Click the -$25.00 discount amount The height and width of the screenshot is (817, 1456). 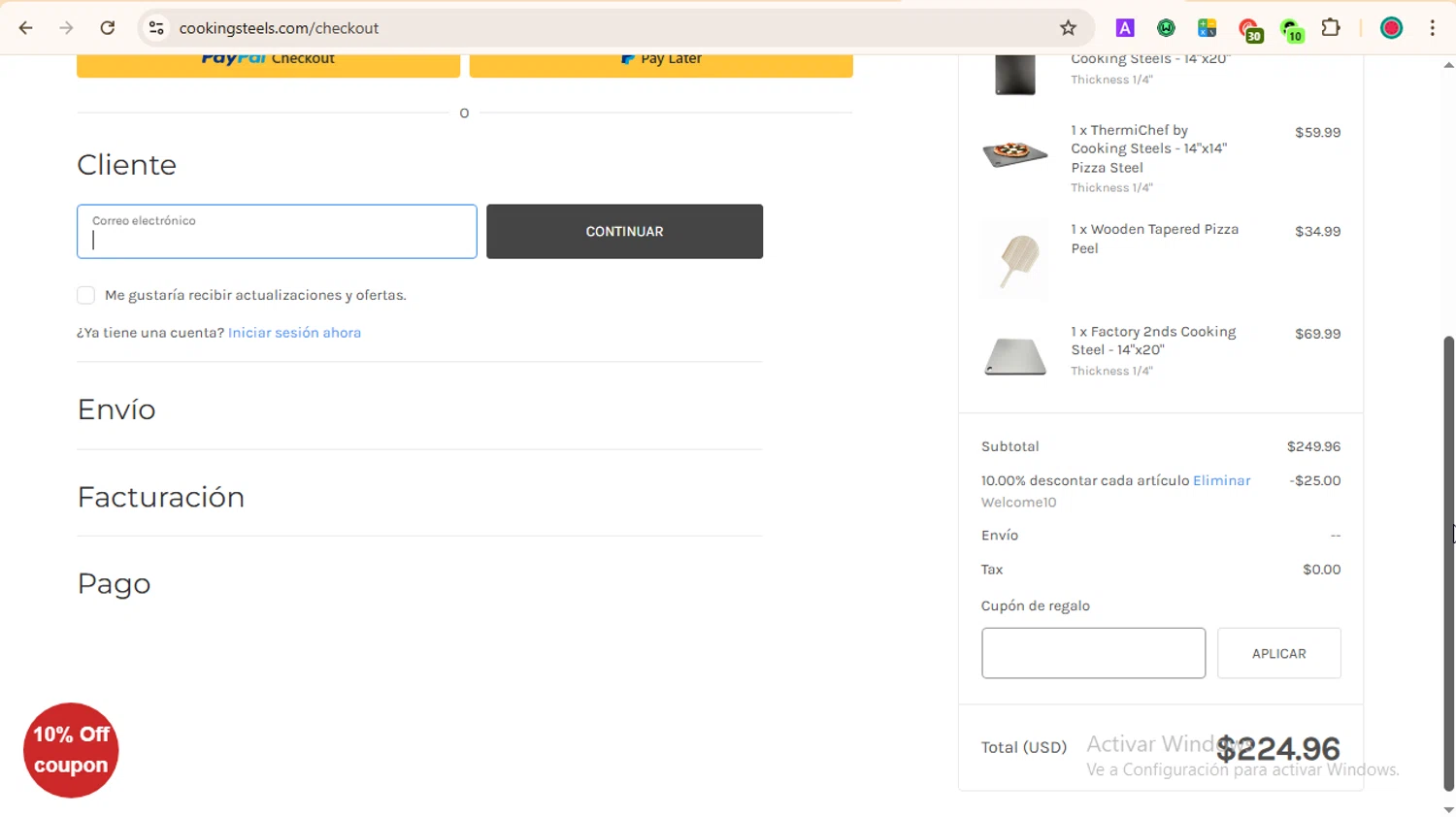click(x=1315, y=480)
